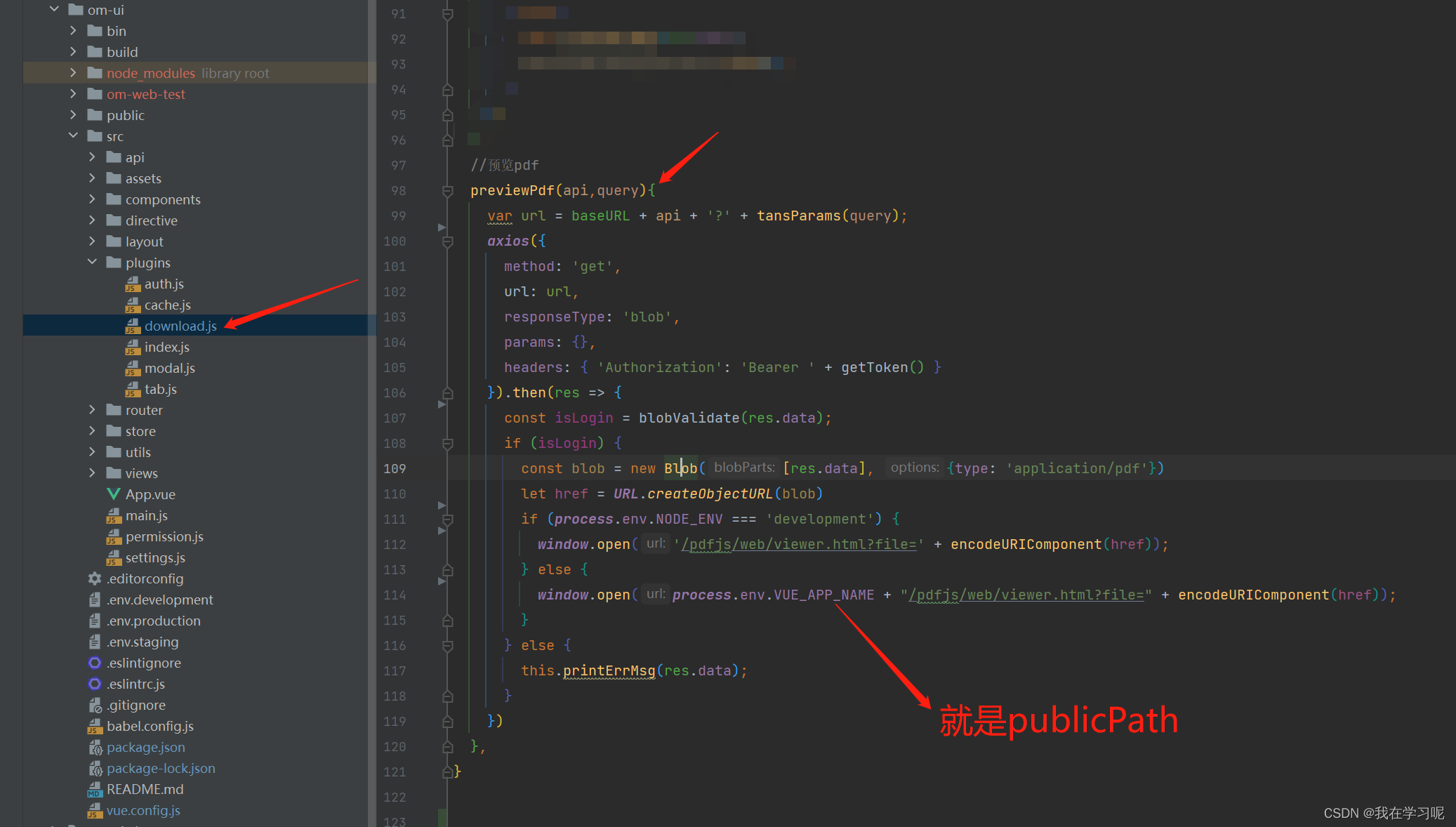The image size is (1456, 827).
Task: Click the modal.js file icon
Action: [x=133, y=368]
